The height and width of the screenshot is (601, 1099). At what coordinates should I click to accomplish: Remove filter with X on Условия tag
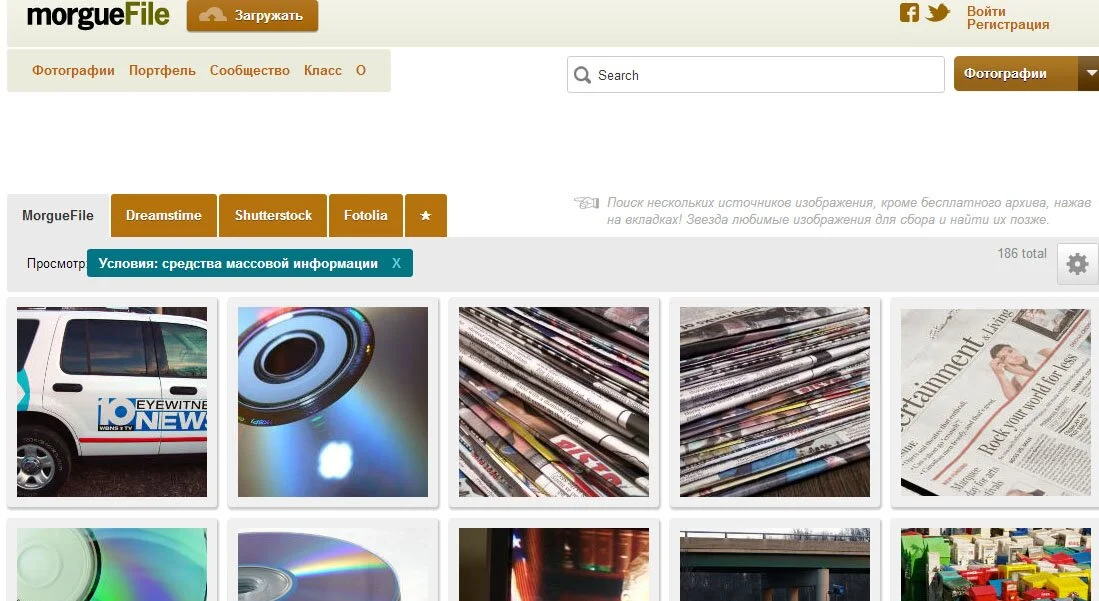pyautogui.click(x=396, y=263)
